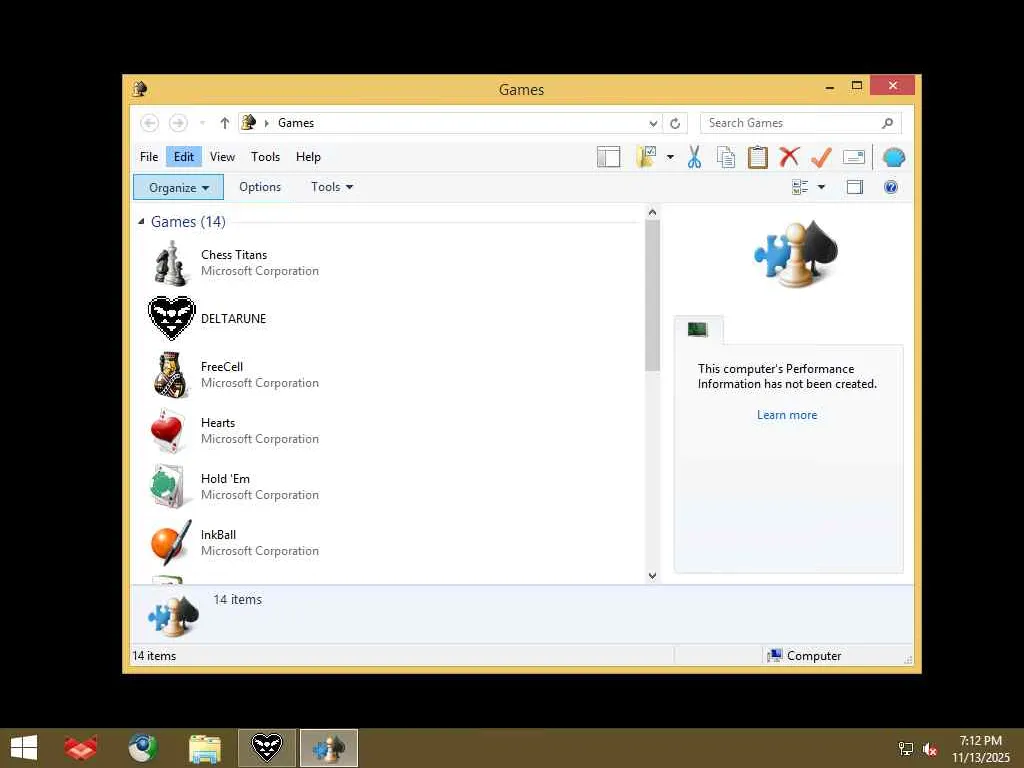
Task: Open the Edit menu
Action: coord(184,157)
